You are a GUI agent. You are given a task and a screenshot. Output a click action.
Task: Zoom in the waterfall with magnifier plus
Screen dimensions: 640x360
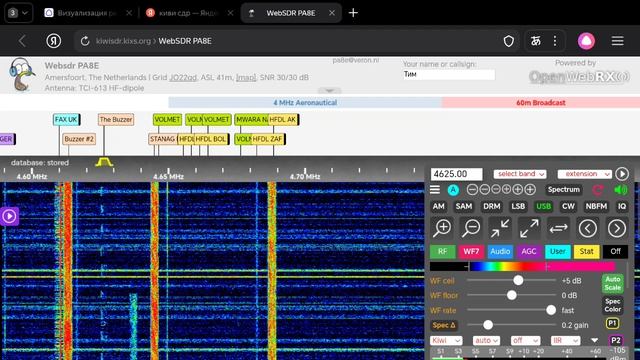coord(442,228)
